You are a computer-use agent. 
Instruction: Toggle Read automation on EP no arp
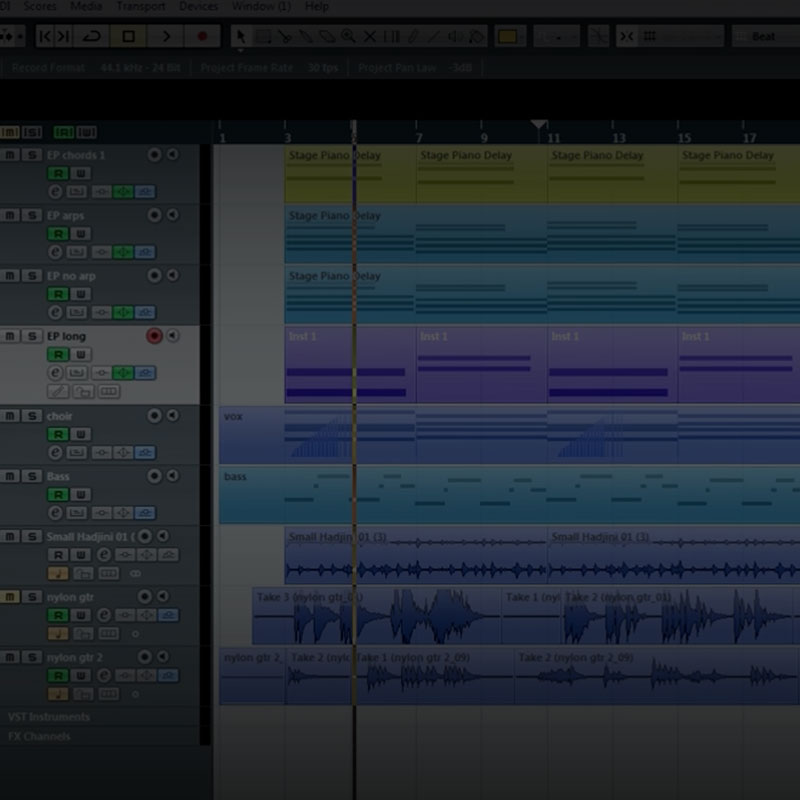[58, 294]
